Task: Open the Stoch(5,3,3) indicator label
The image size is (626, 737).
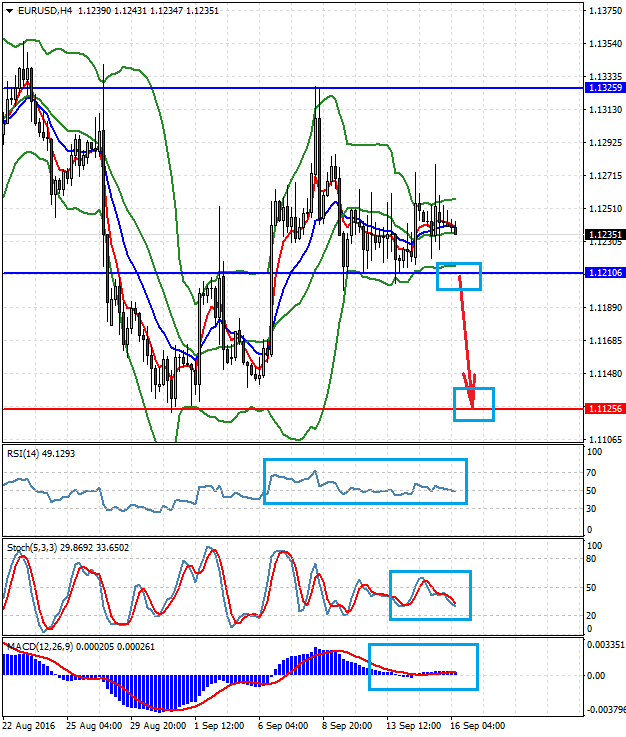Action: [35, 547]
